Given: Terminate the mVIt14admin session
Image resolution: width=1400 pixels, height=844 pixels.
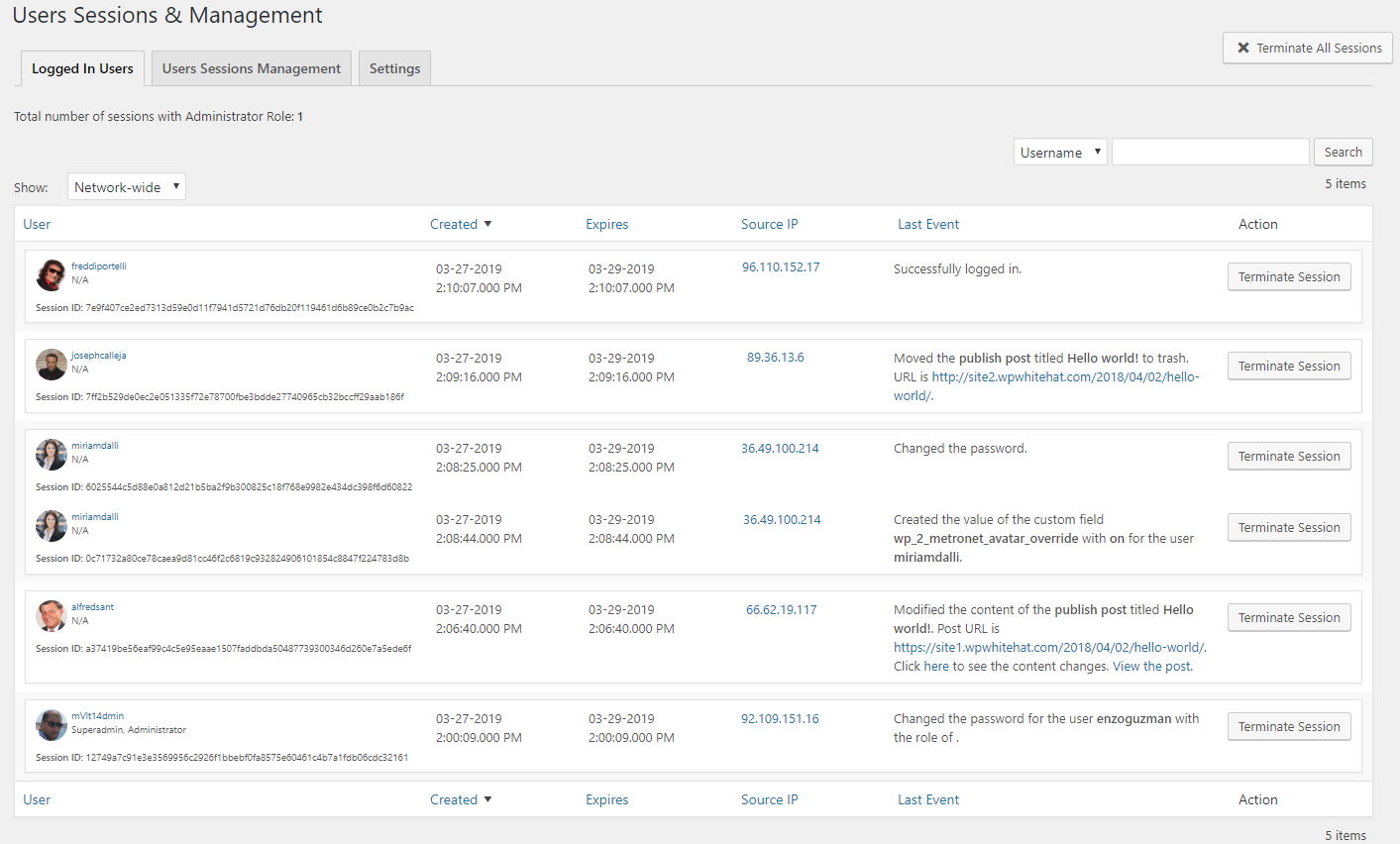Looking at the screenshot, I should (1289, 727).
